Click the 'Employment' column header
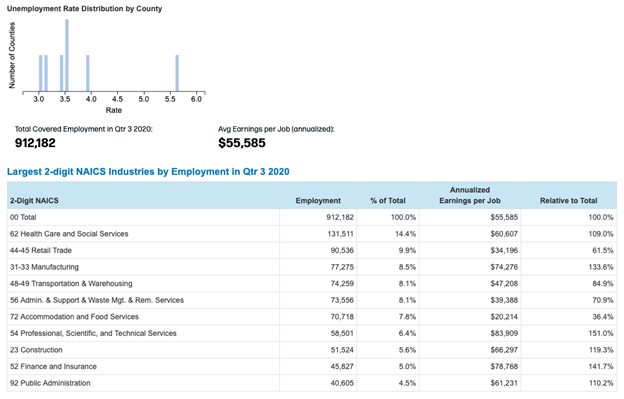This screenshot has width=624, height=399. point(318,200)
